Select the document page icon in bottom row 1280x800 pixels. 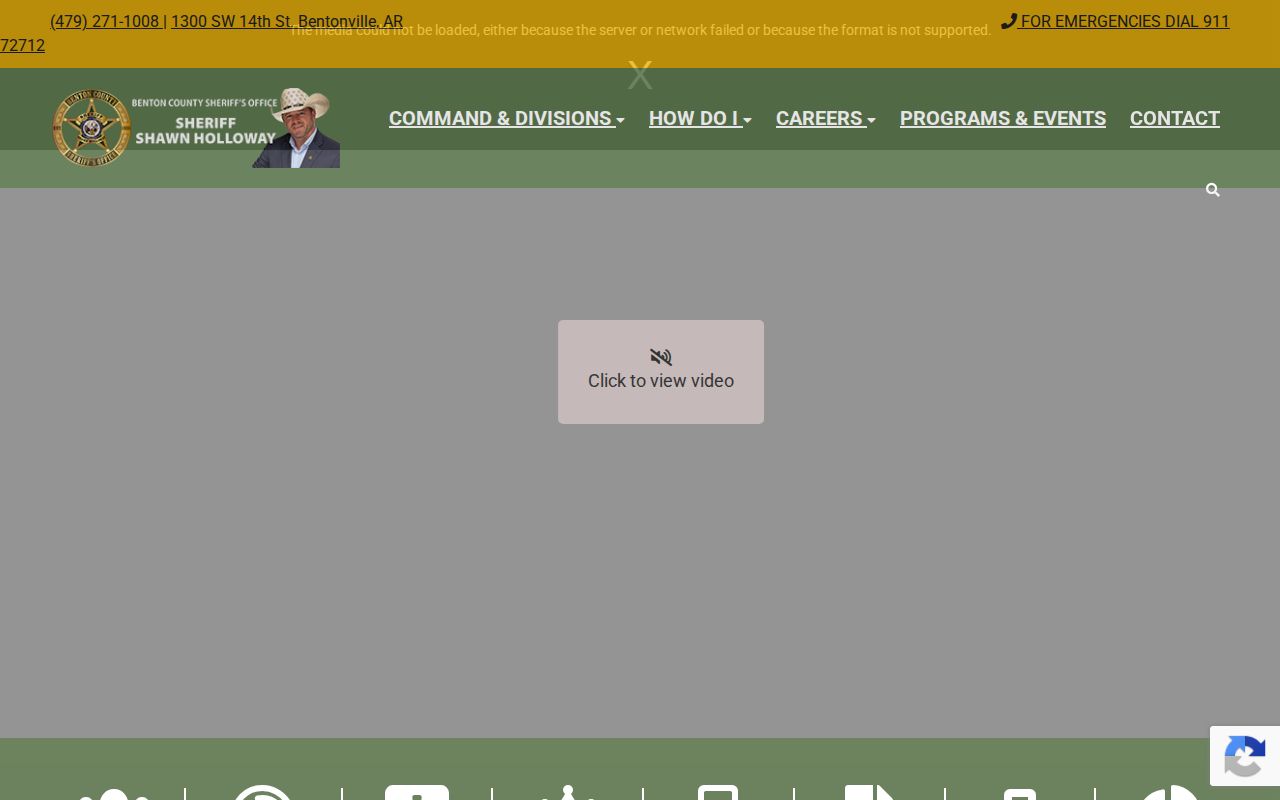tap(869, 793)
